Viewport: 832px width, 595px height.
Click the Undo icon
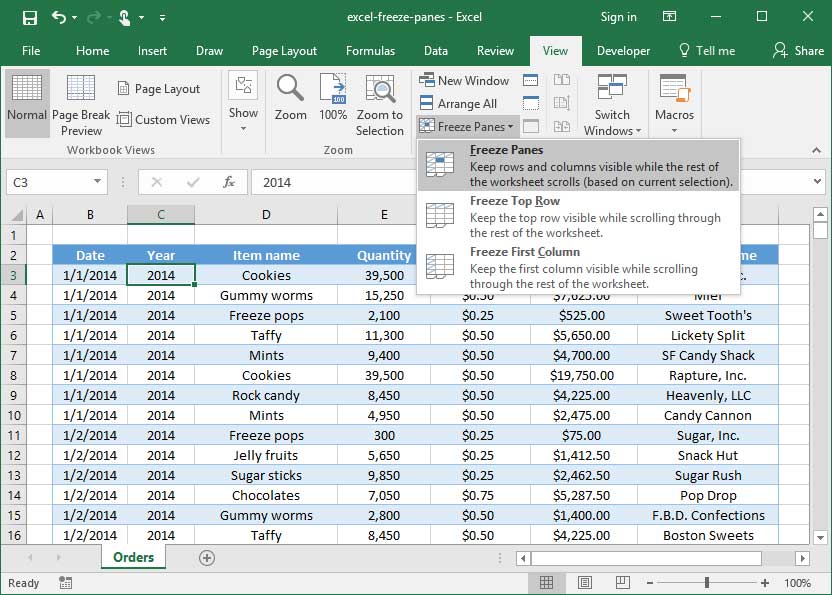coord(56,17)
